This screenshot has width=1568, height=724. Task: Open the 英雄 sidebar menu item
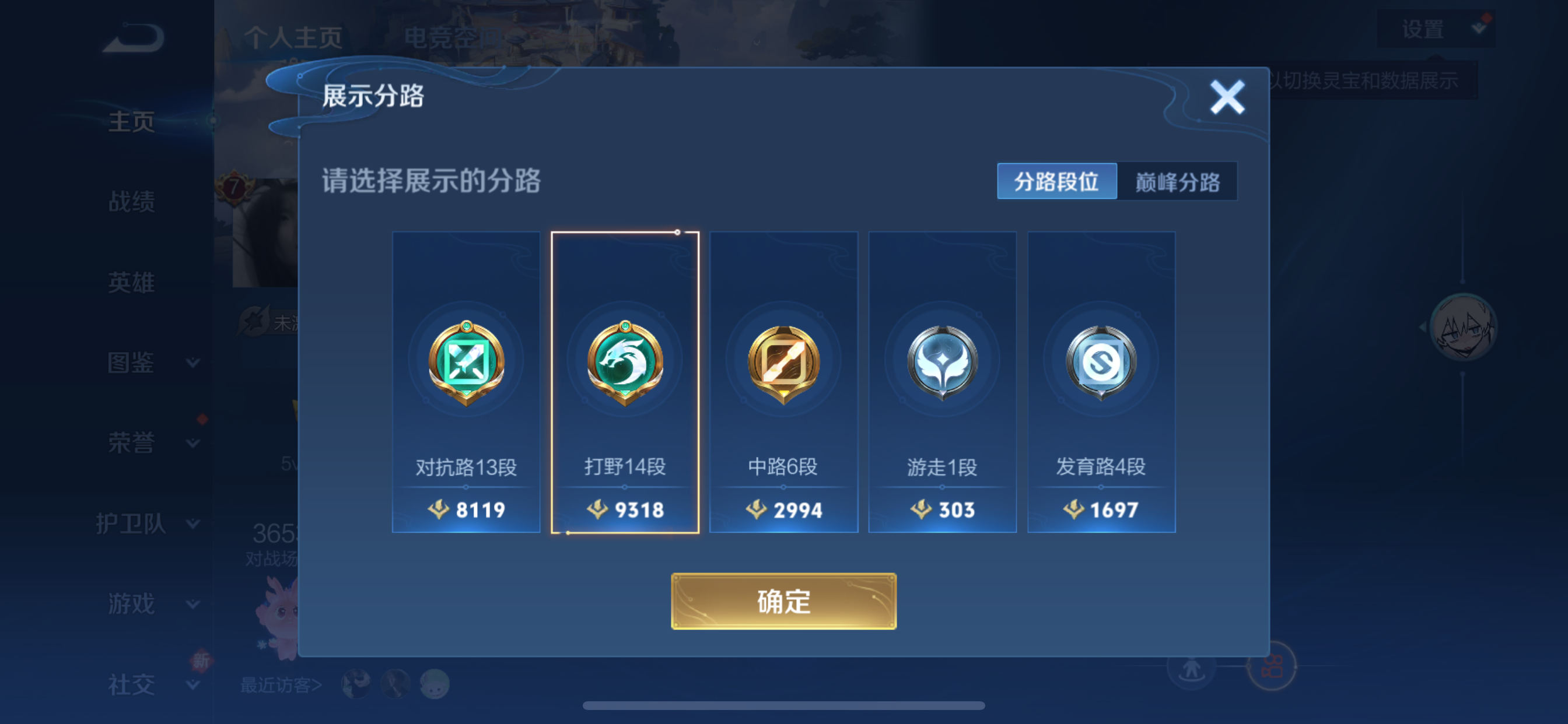tap(131, 282)
